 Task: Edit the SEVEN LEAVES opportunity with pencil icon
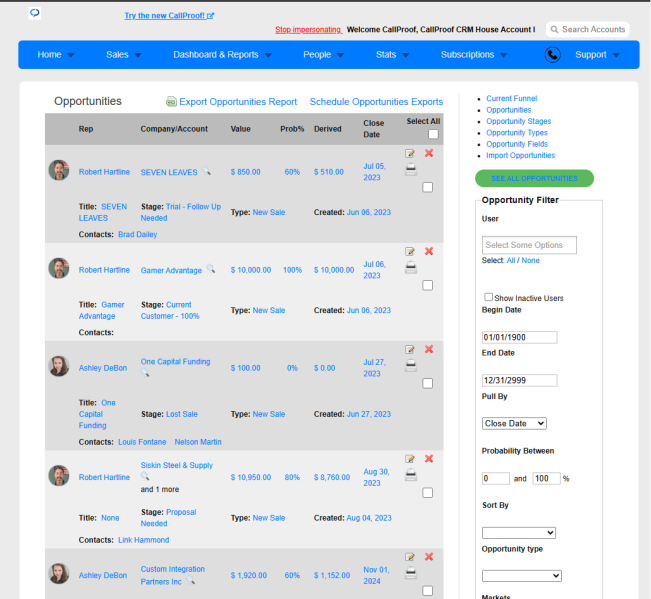point(410,154)
